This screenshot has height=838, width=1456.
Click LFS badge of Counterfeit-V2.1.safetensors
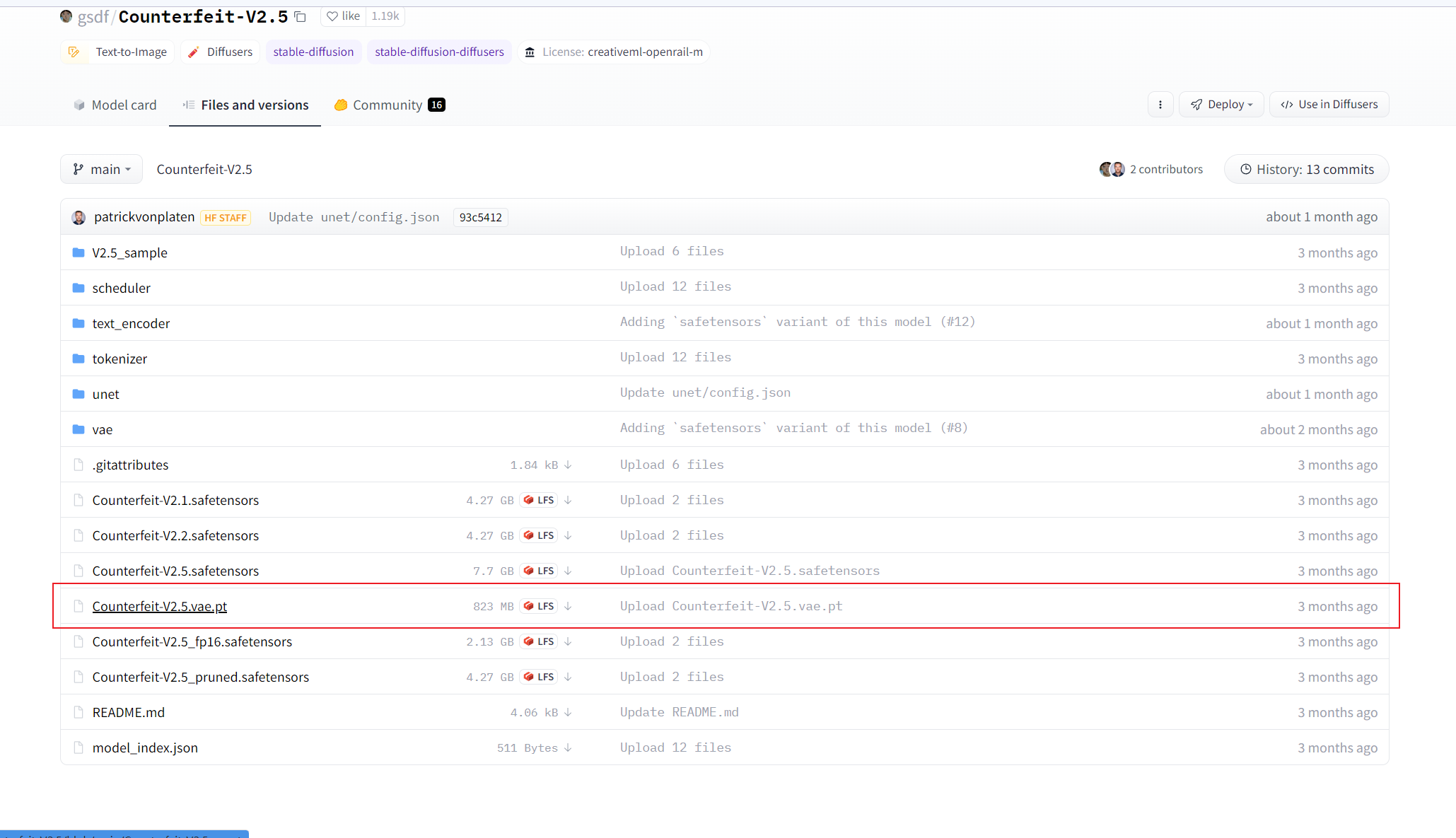coord(539,500)
